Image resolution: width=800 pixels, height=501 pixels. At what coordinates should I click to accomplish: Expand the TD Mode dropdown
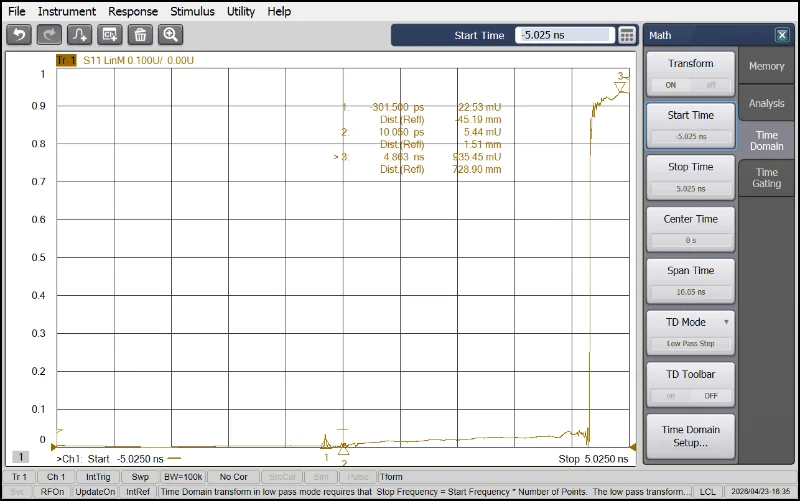[726, 323]
